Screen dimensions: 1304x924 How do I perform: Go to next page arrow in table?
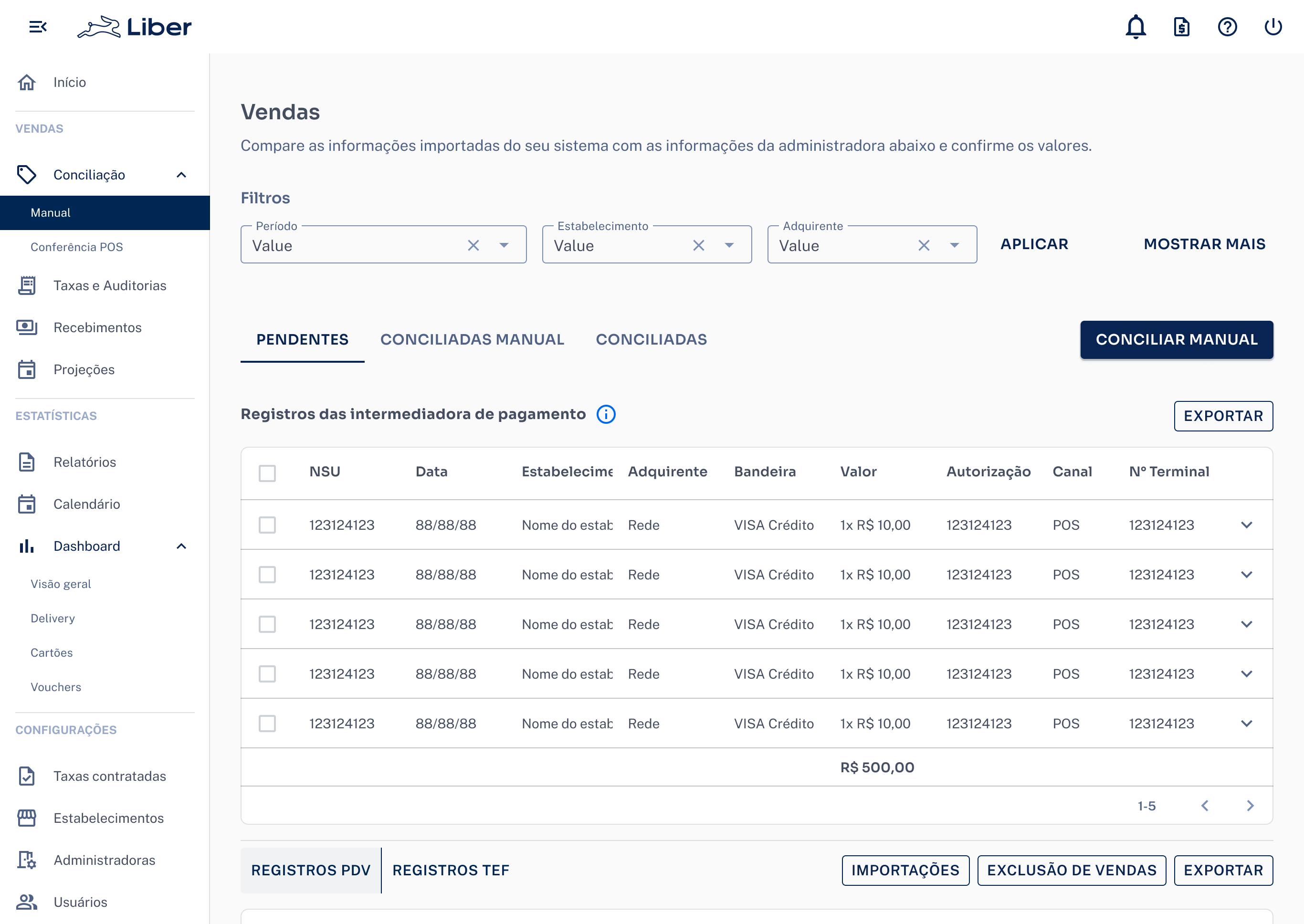[1250, 806]
